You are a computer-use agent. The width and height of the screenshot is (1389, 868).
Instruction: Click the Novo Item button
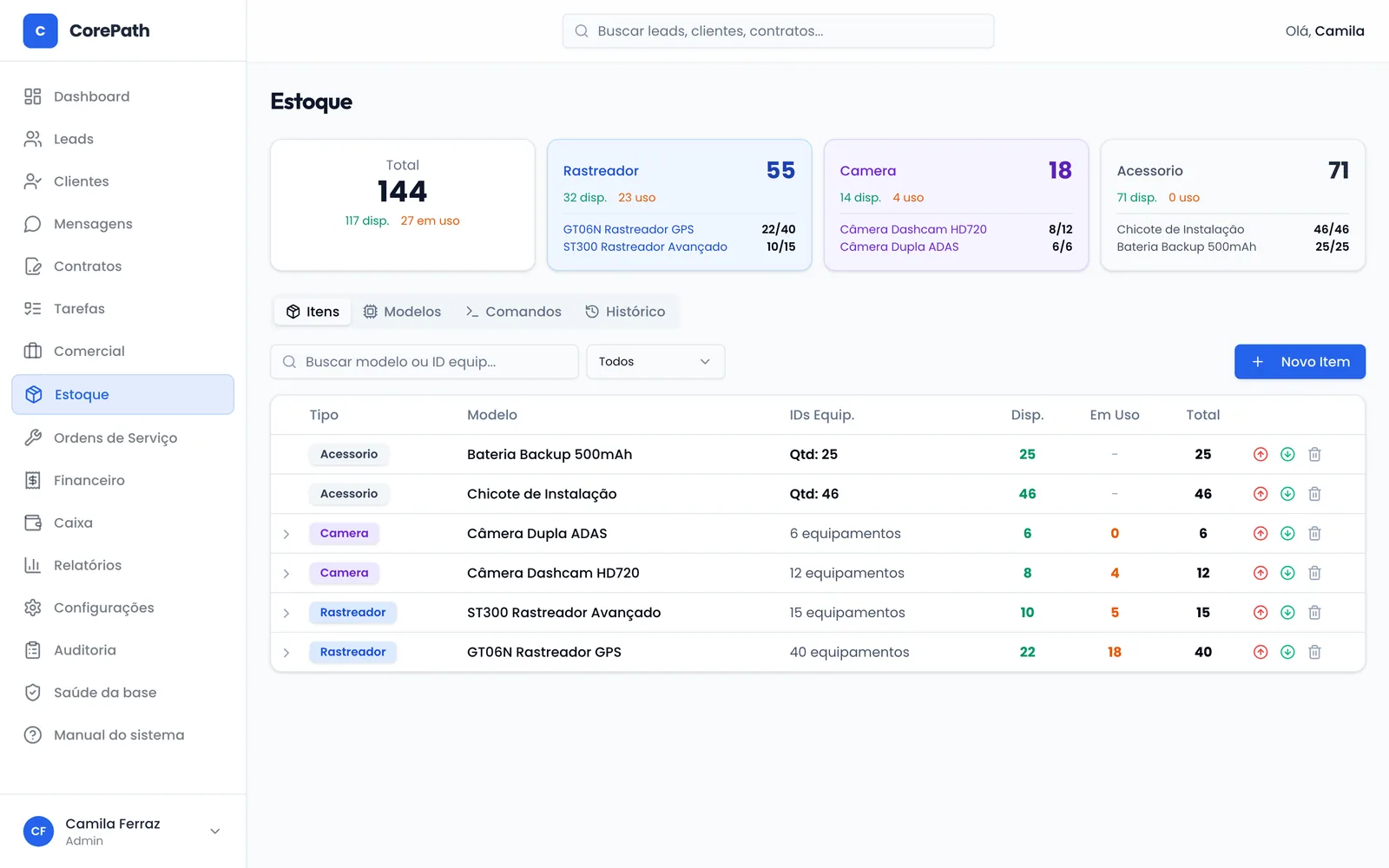click(1300, 362)
